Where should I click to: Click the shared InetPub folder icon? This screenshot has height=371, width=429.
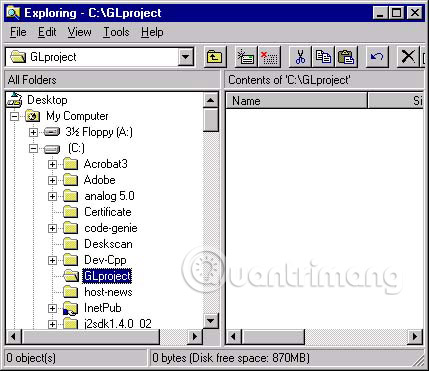coord(71,308)
